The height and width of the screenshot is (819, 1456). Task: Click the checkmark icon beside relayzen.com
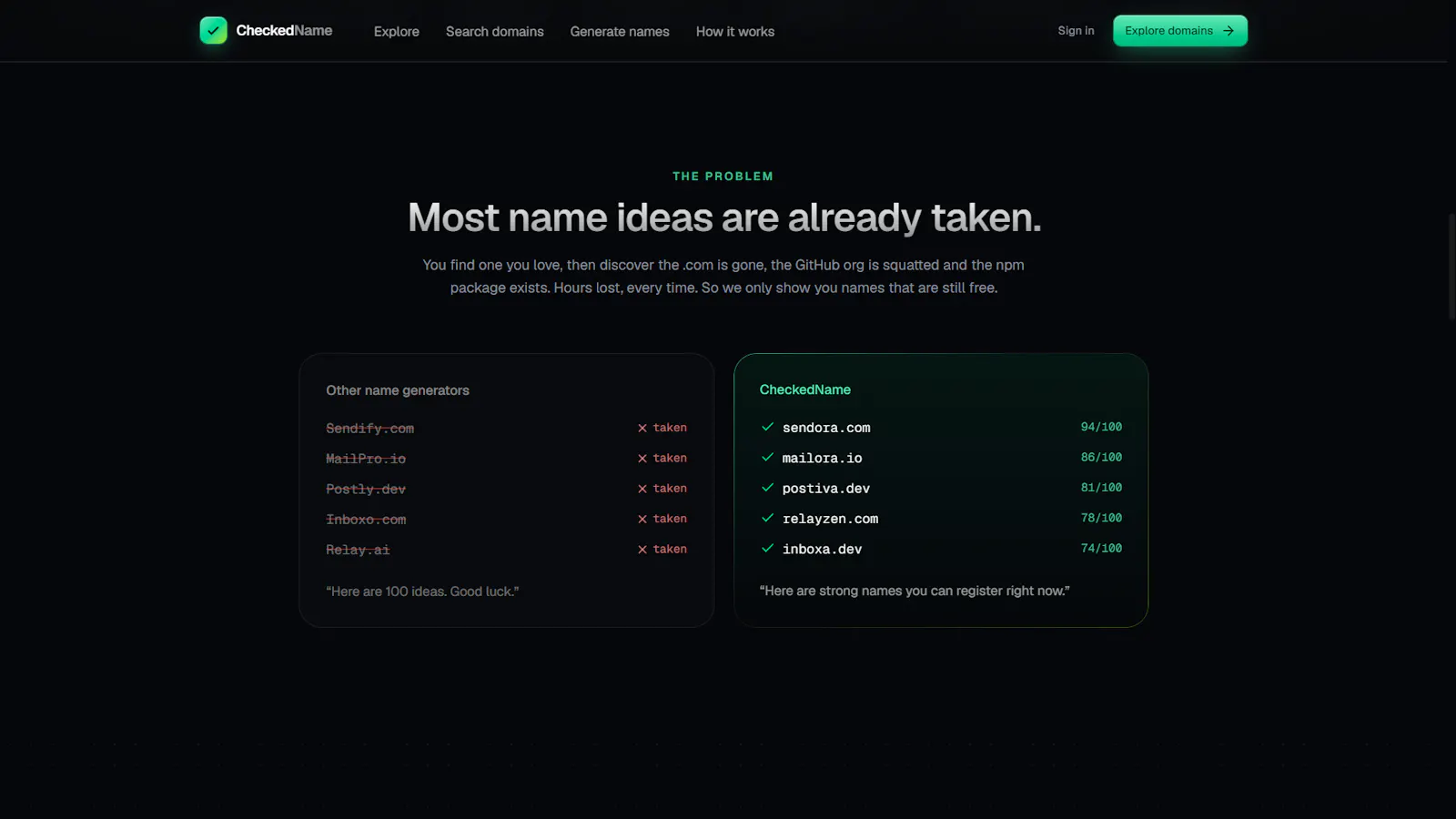click(767, 518)
